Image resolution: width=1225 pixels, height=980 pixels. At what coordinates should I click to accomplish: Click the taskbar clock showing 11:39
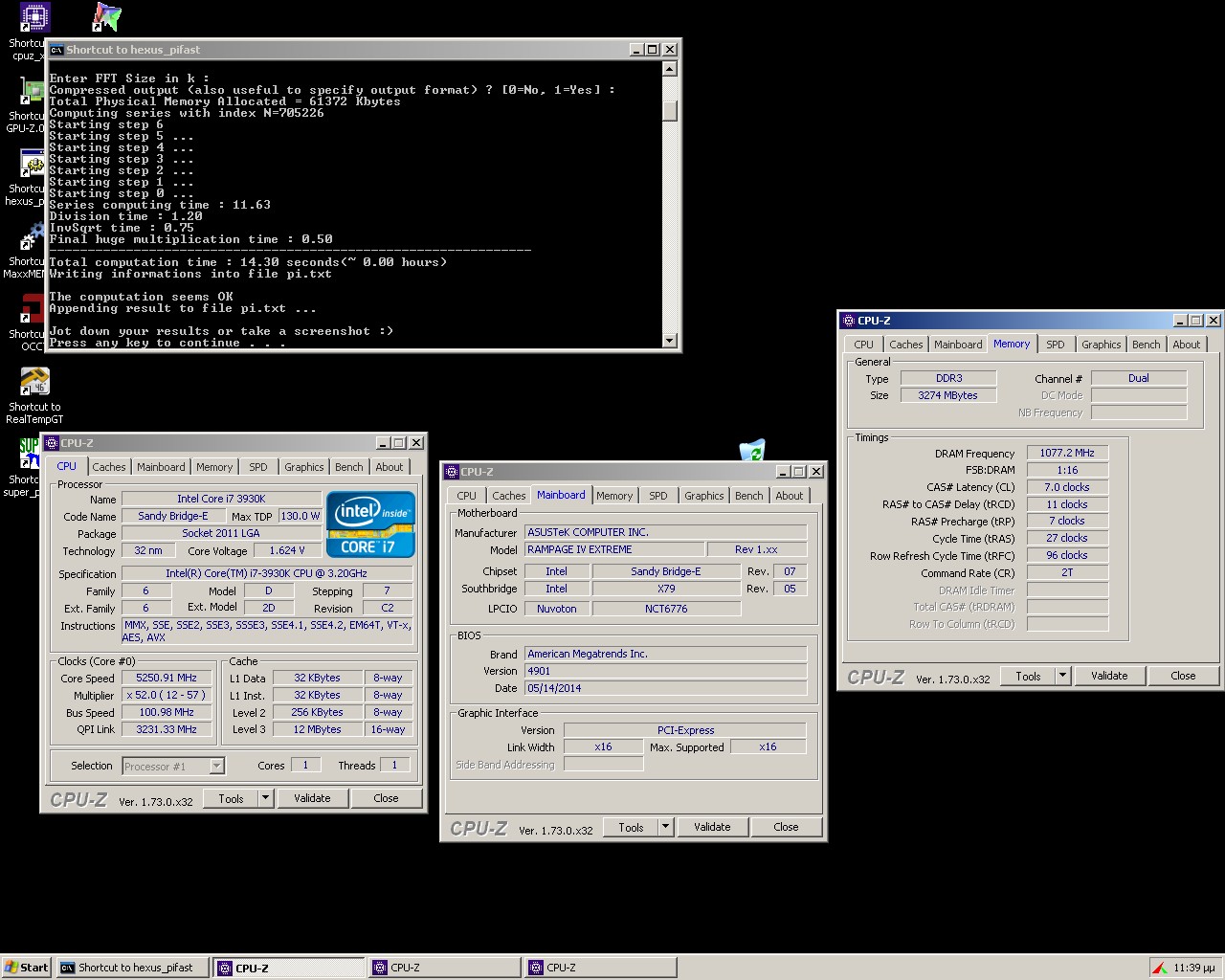point(1194,968)
